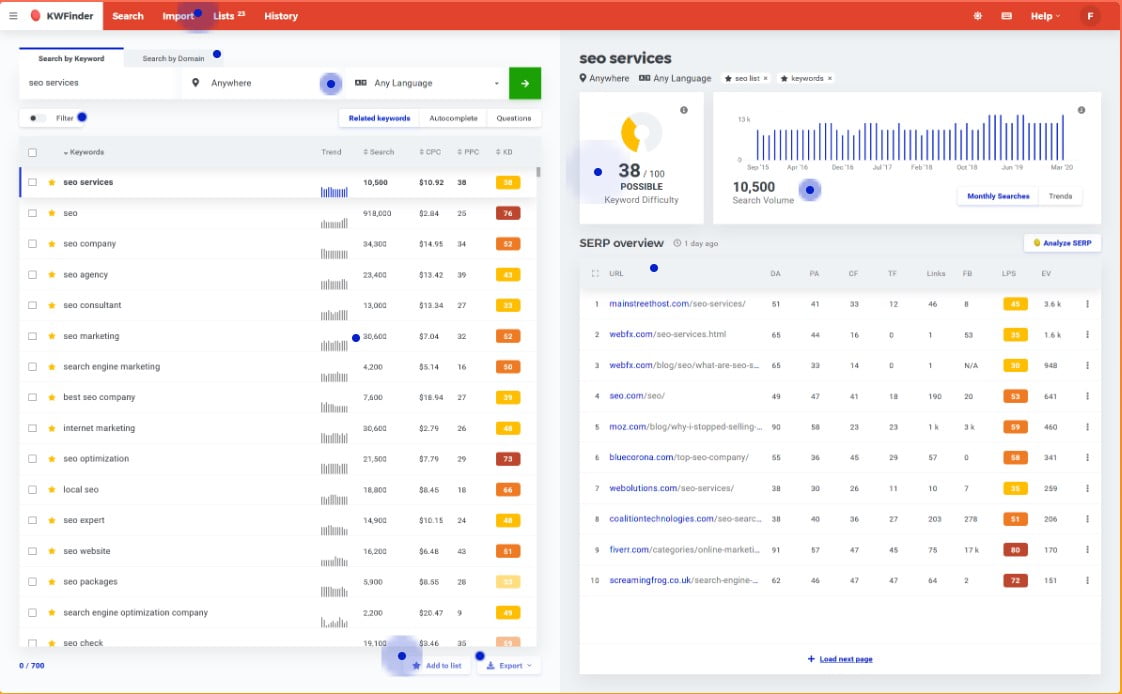Remove the keywords tag

point(829,79)
